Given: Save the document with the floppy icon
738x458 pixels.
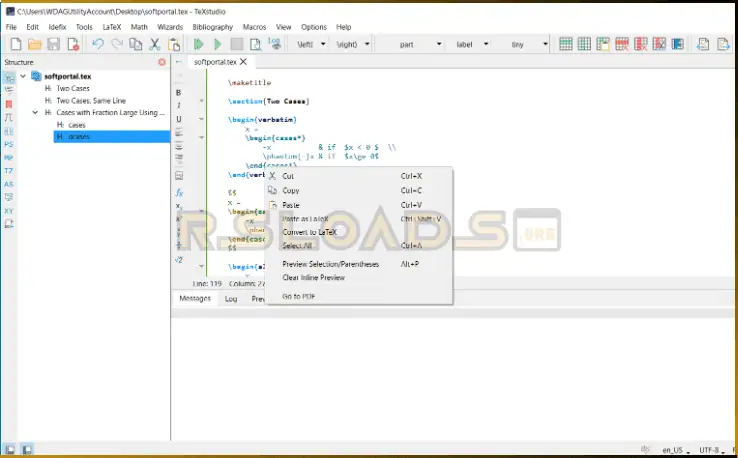Looking at the screenshot, I should click(54, 44).
